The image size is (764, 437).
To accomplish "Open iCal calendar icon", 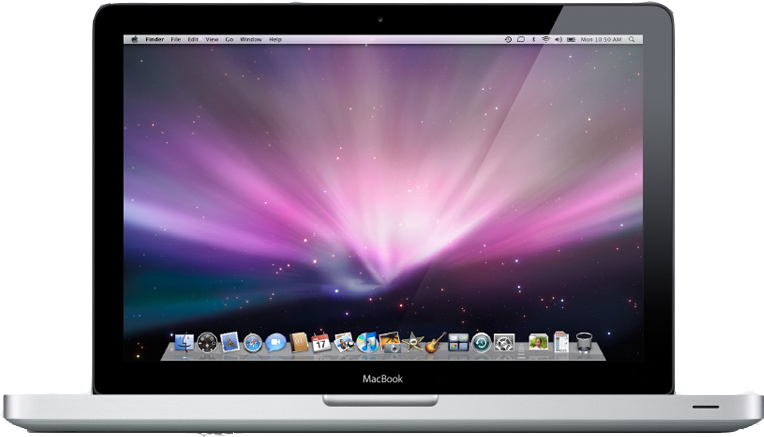I will (321, 343).
